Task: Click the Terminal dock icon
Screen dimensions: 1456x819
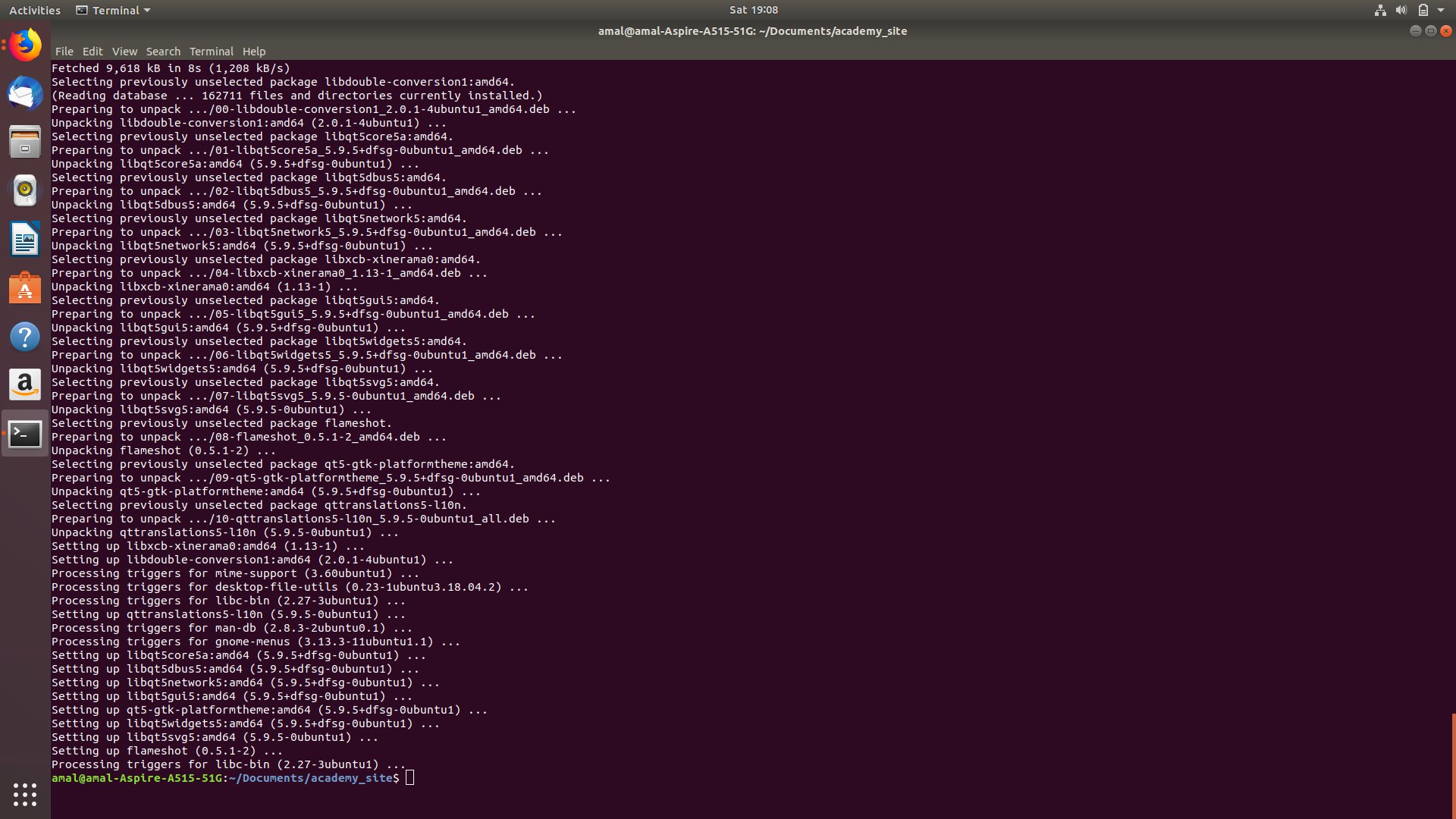Action: 25,434
